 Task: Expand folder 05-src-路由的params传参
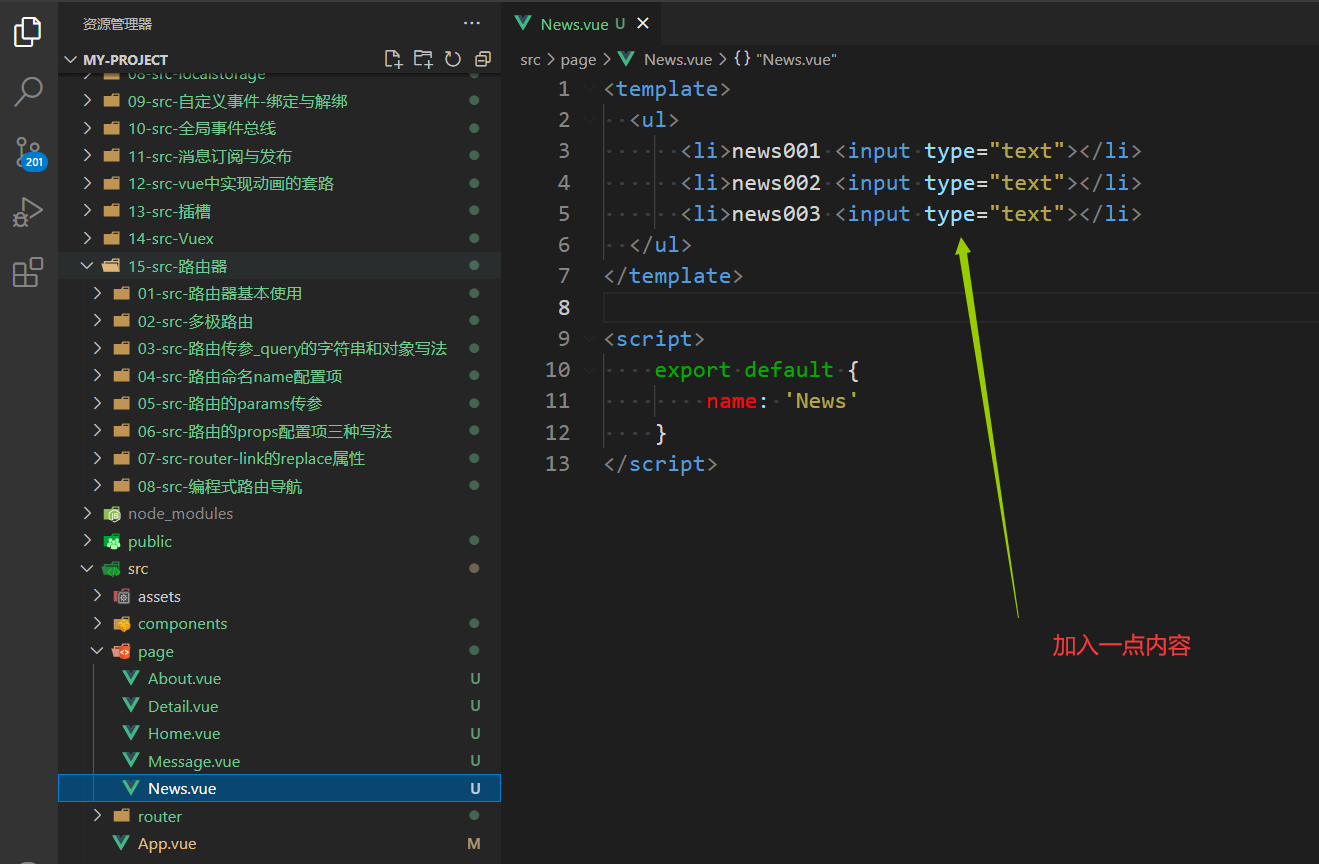click(280, 403)
